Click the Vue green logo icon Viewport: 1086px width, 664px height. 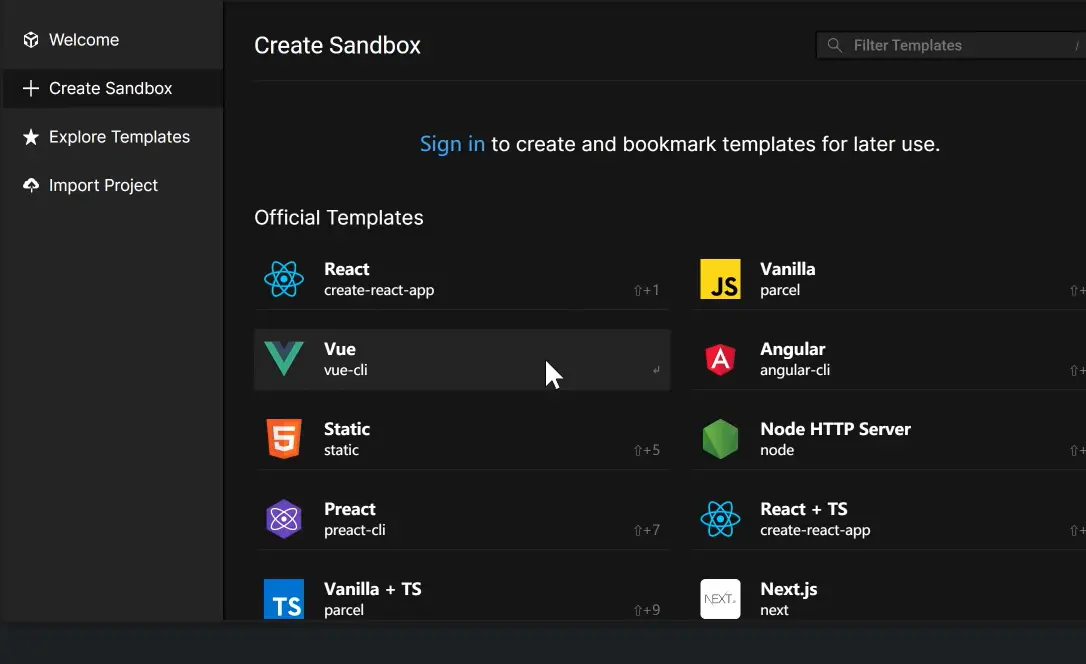(x=284, y=359)
